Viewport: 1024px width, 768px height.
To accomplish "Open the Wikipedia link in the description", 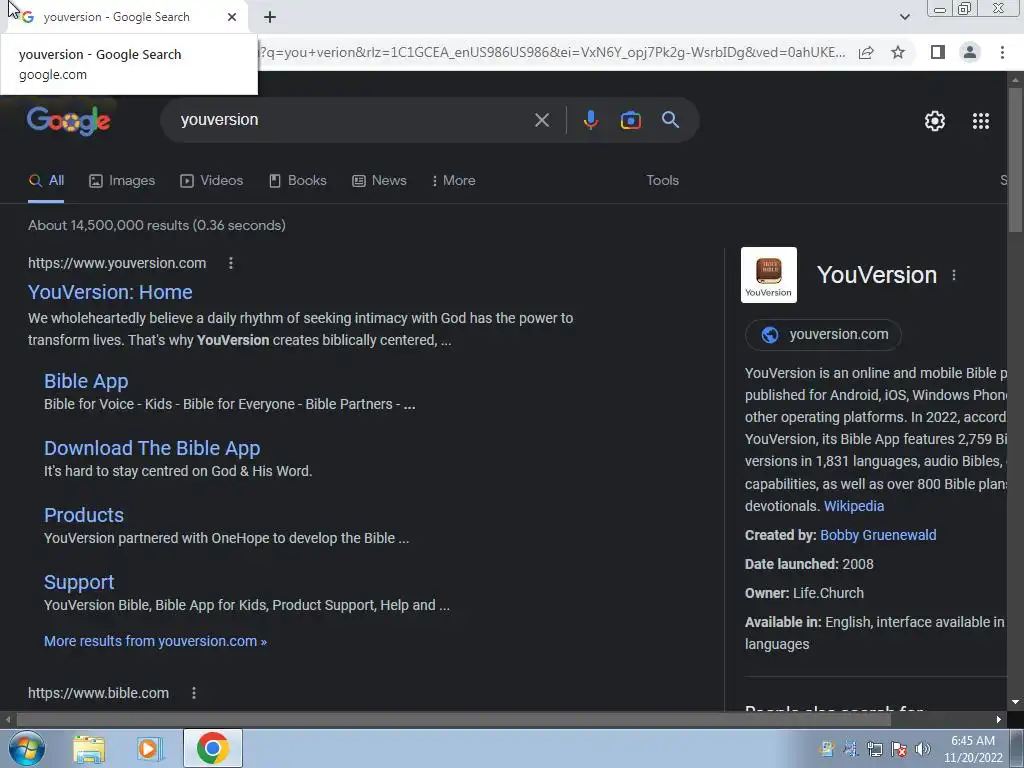I will (x=854, y=506).
